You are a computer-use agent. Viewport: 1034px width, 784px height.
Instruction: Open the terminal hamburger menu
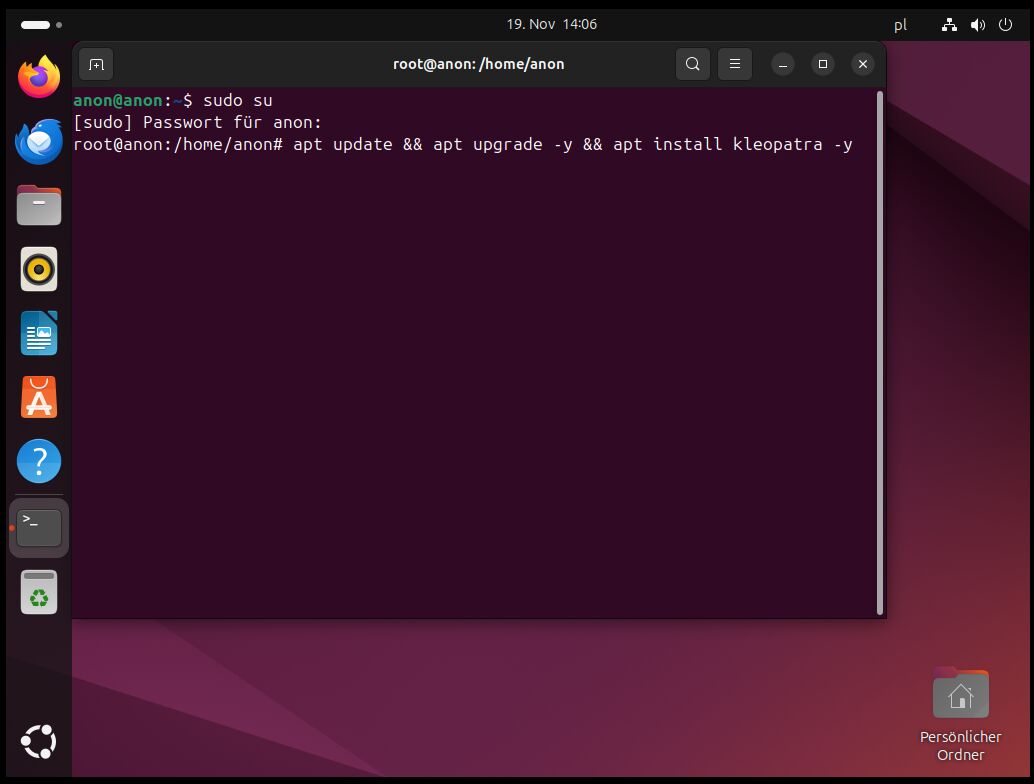click(x=734, y=64)
